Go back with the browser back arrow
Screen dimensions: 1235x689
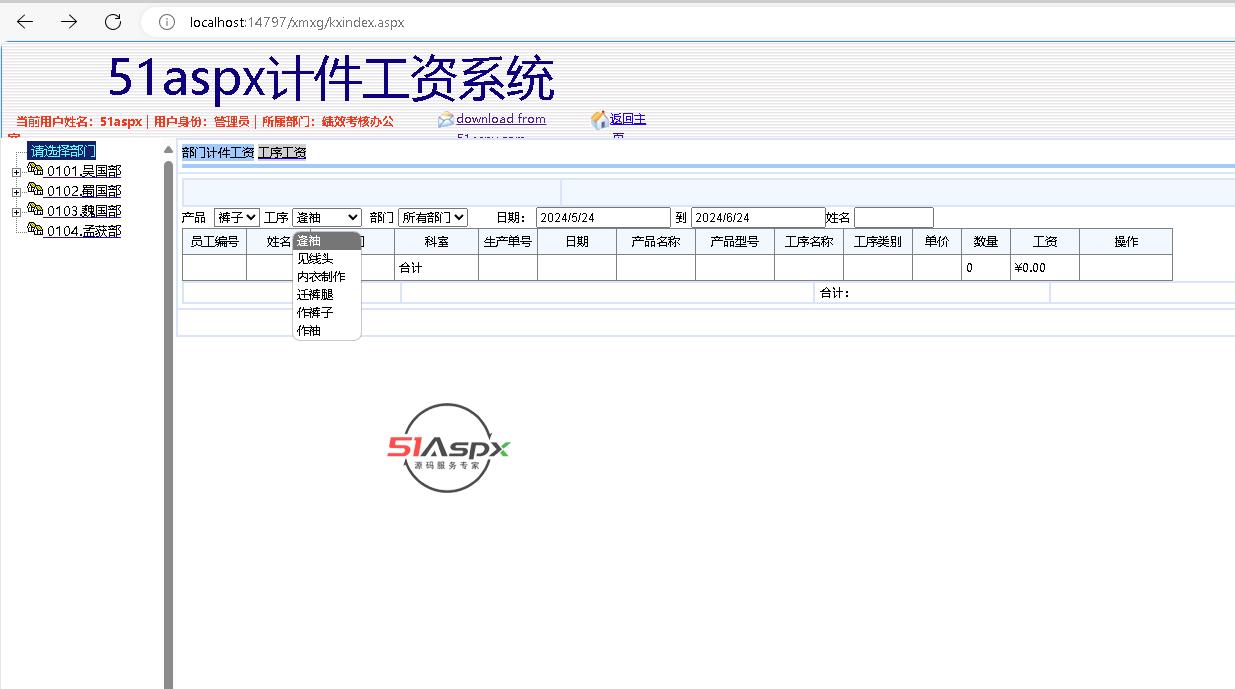tap(25, 22)
